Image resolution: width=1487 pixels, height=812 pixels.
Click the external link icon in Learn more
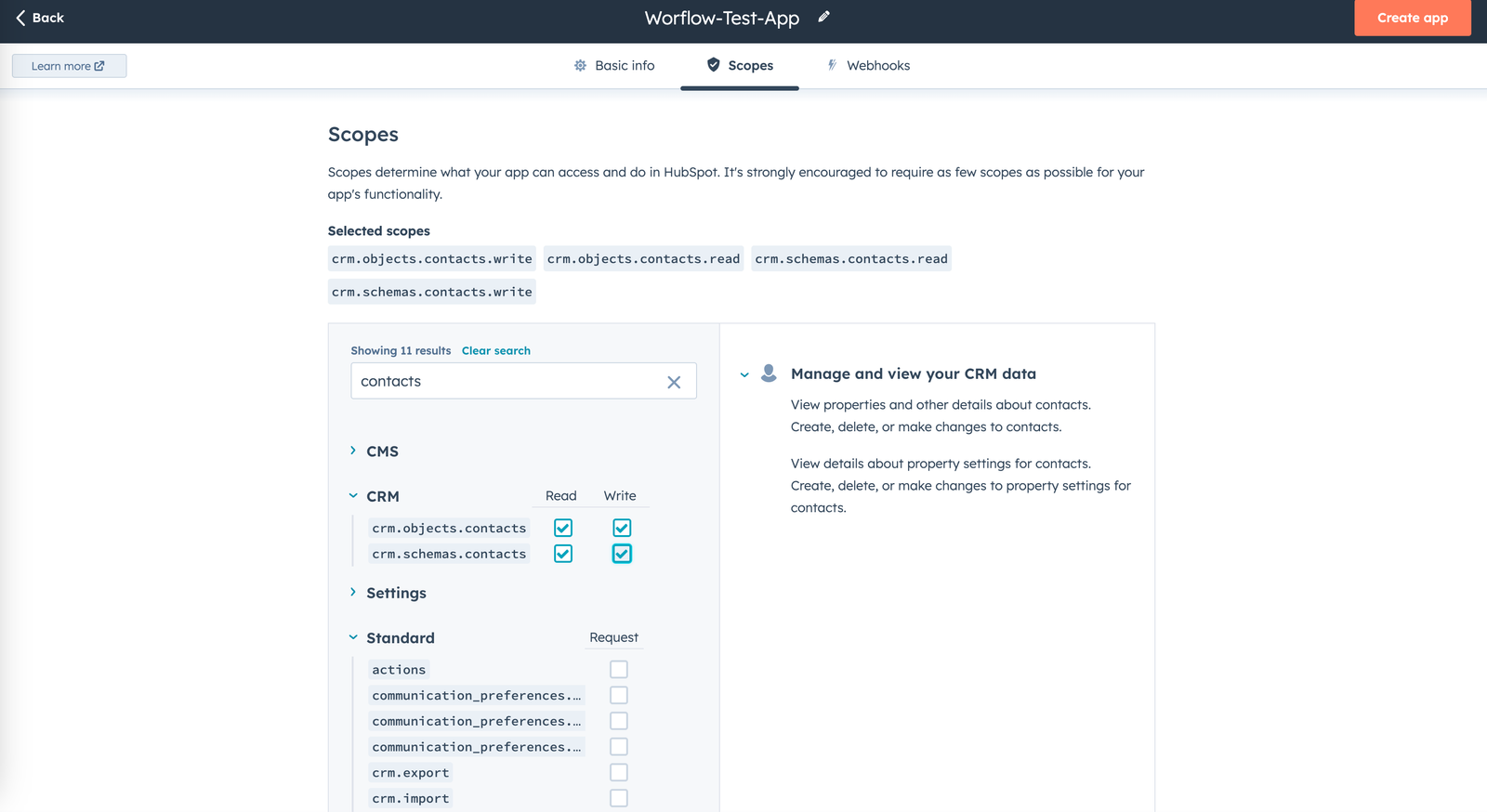click(99, 66)
